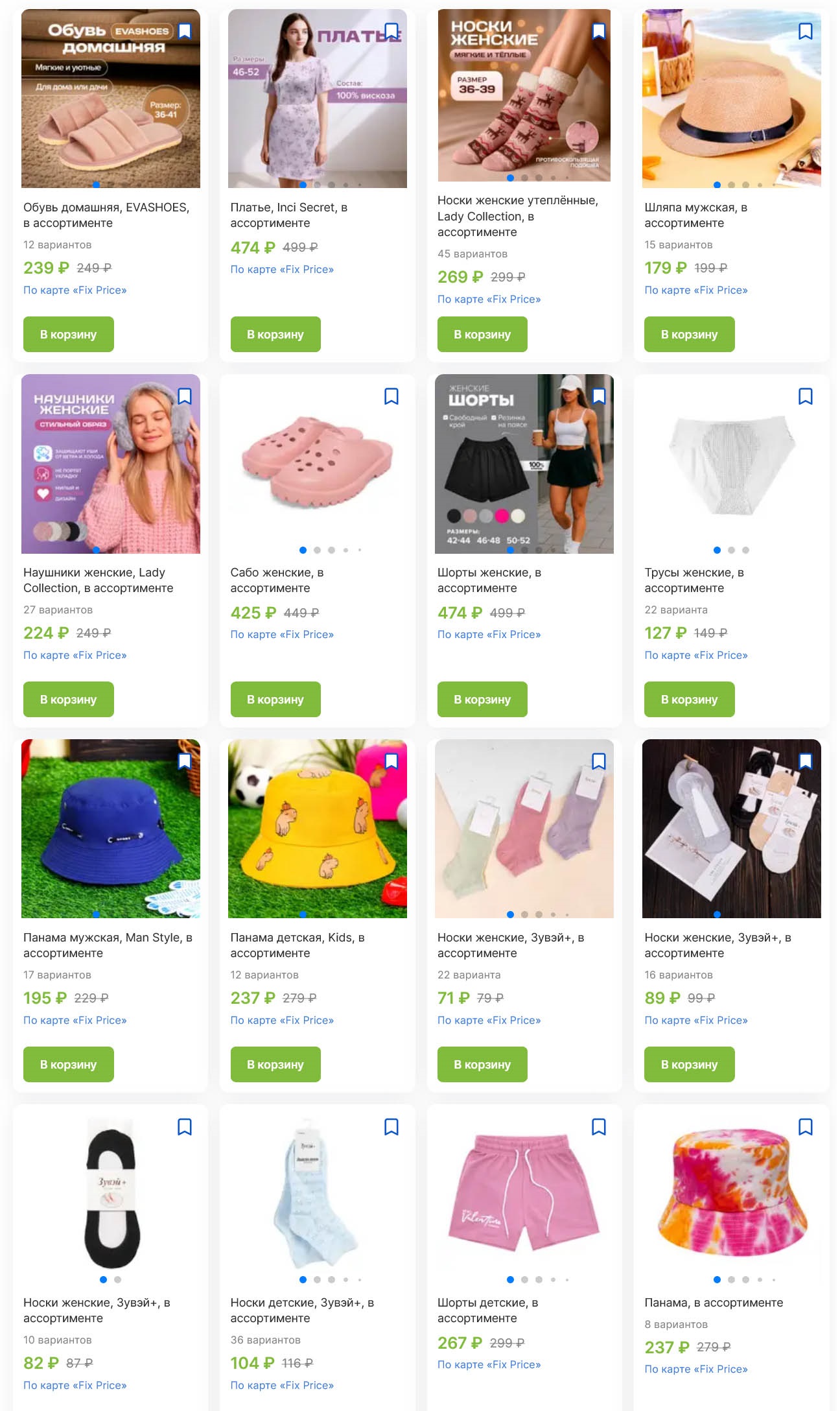Add Платье Inci Secret to cart

[275, 335]
